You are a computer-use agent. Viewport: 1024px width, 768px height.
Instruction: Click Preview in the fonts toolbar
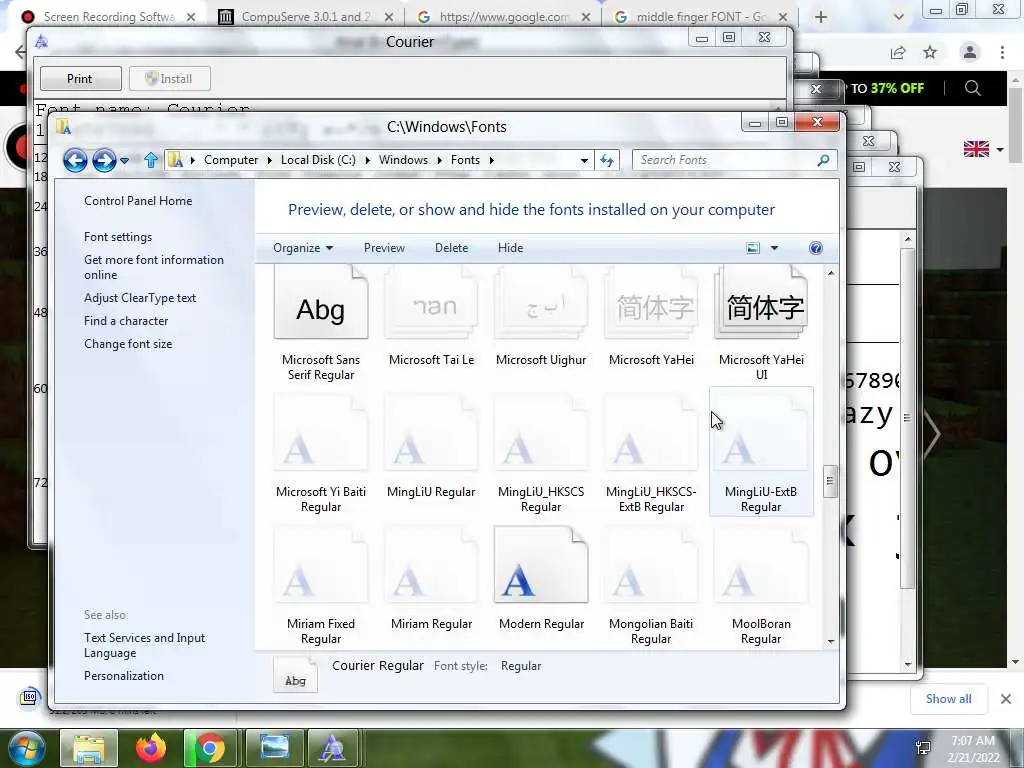pyautogui.click(x=384, y=248)
